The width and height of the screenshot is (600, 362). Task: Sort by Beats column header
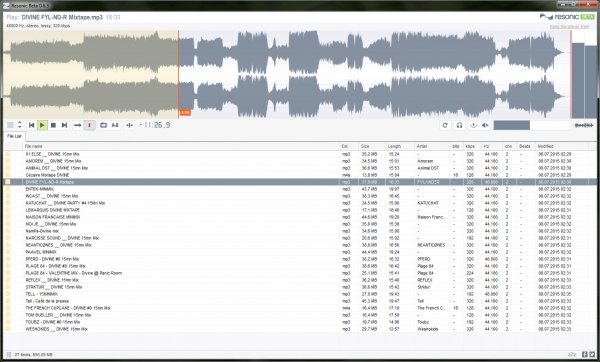point(526,146)
